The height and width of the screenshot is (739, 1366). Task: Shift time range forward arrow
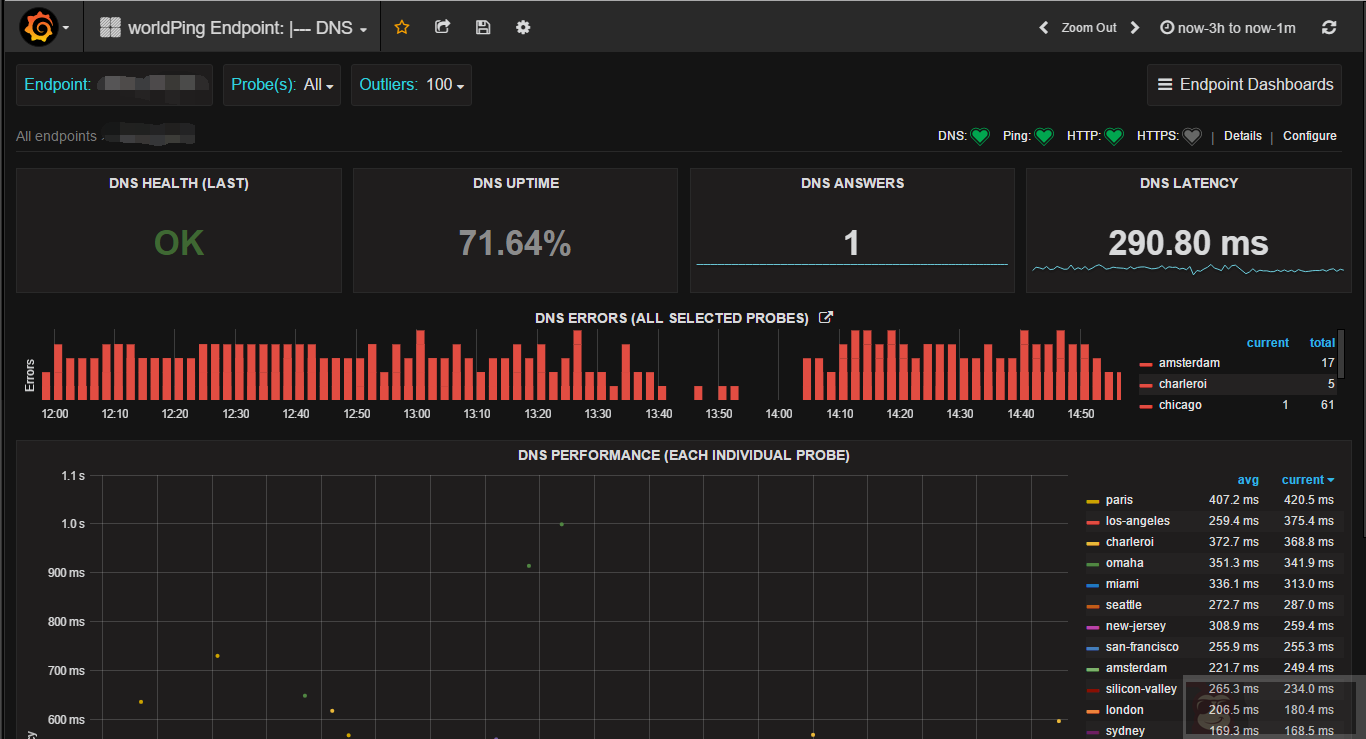[1135, 28]
